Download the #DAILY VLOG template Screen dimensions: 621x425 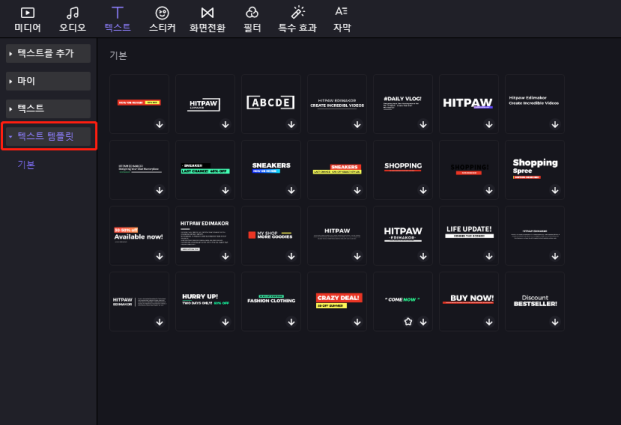423,124
